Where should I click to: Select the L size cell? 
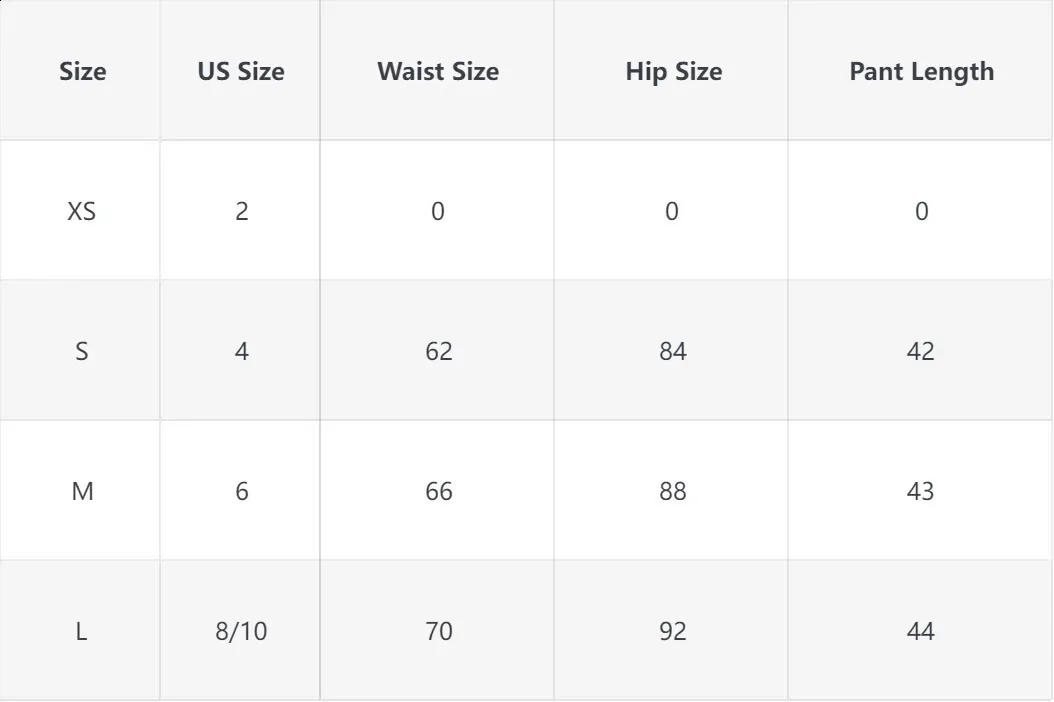(81, 631)
